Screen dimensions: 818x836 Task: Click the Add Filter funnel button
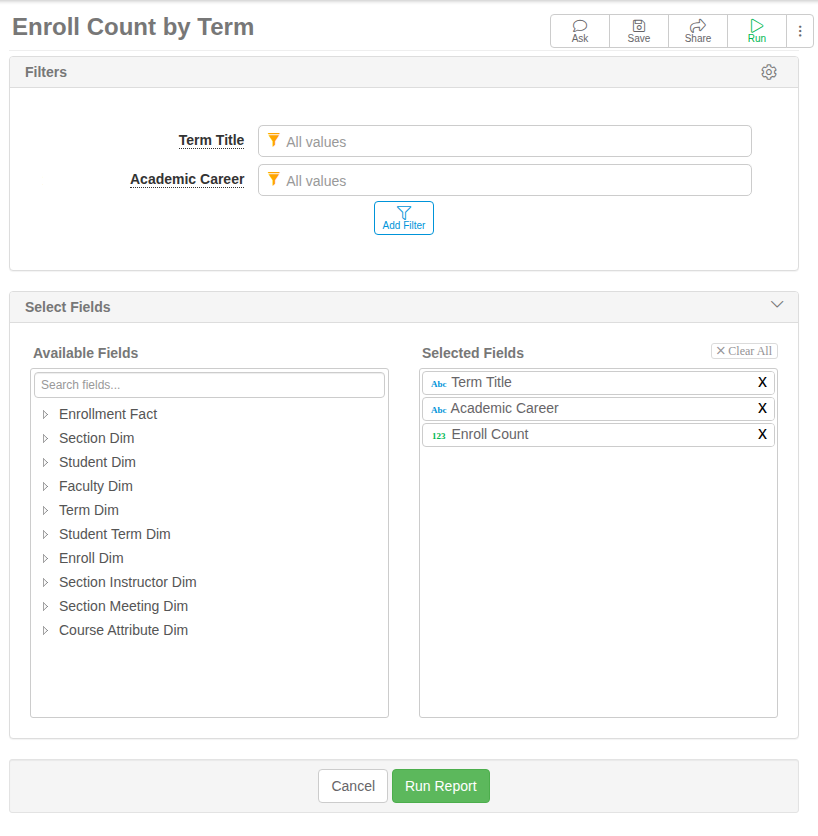[404, 218]
